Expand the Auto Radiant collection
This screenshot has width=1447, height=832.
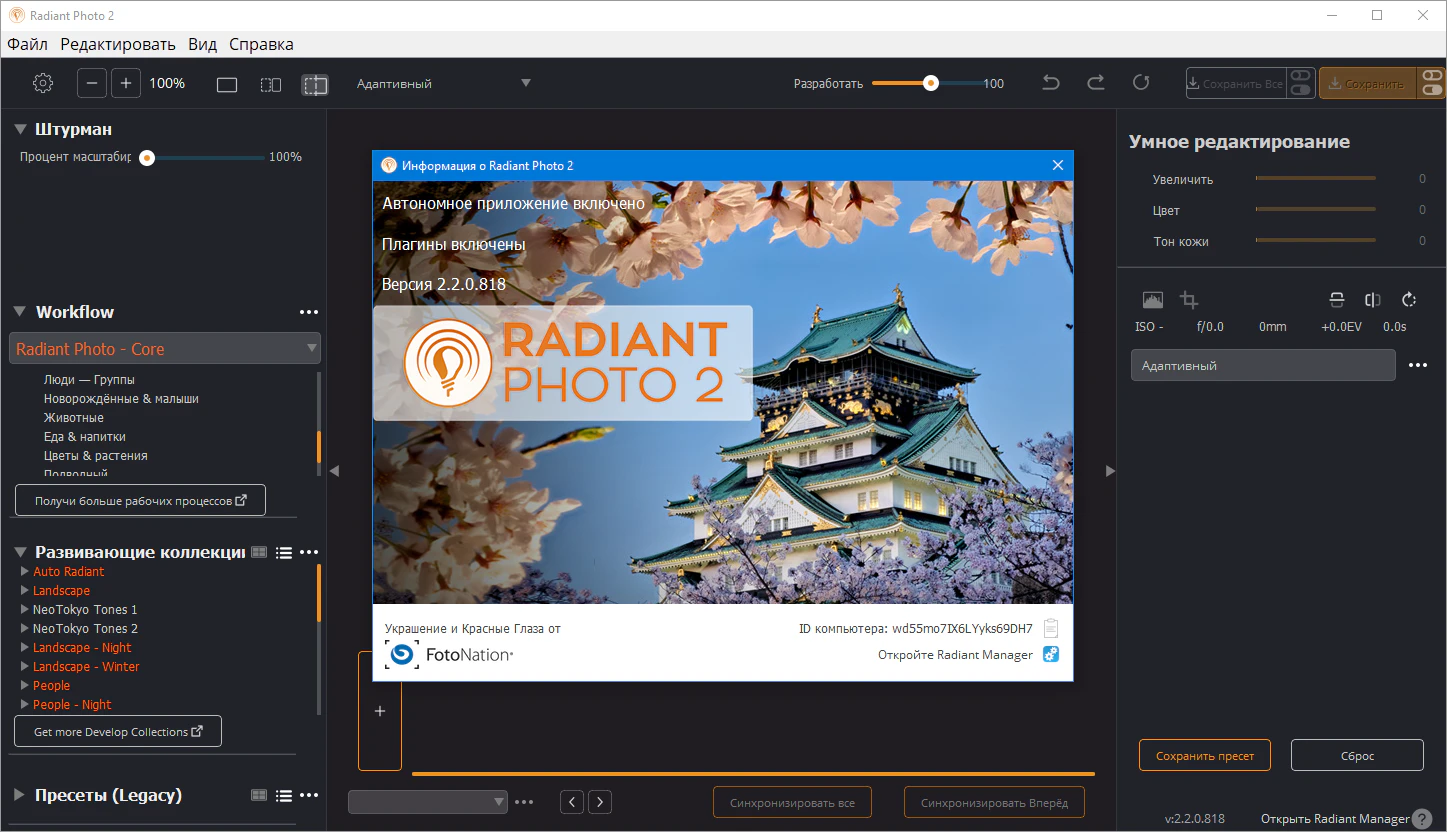pyautogui.click(x=25, y=572)
